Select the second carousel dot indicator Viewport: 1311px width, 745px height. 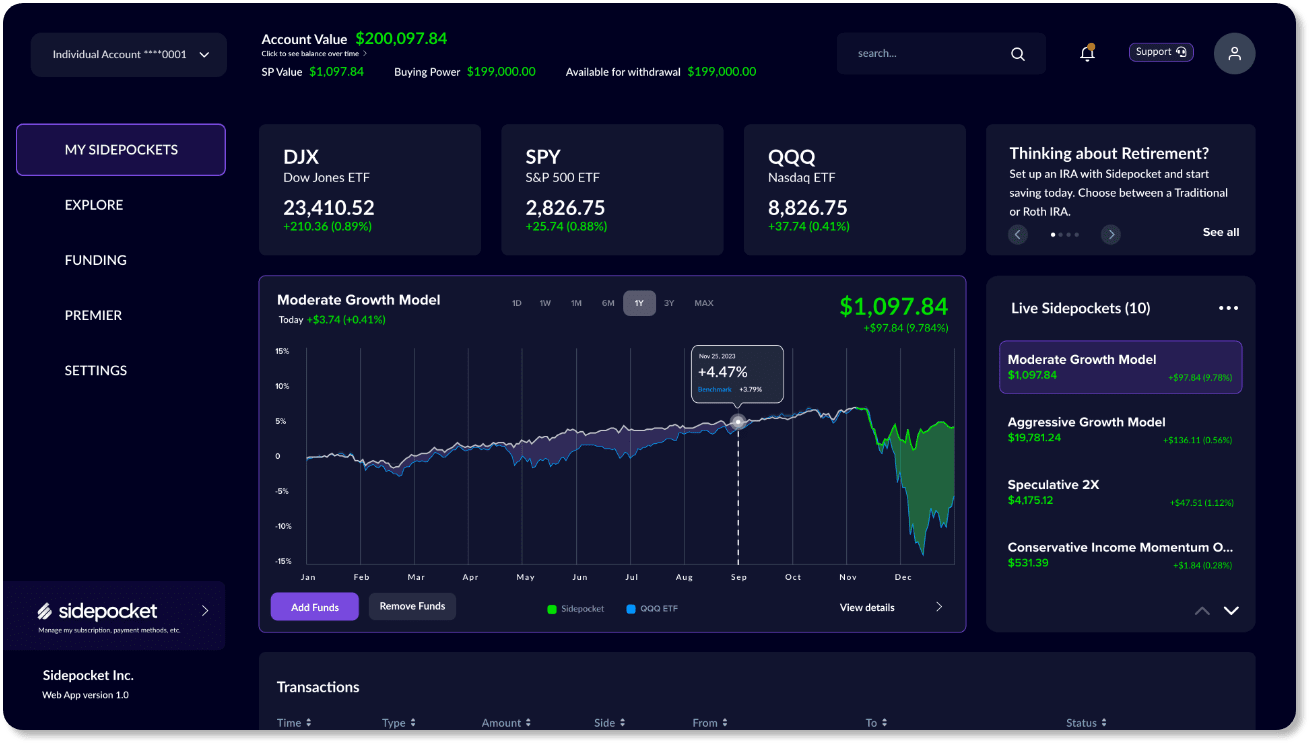[x=1062, y=234]
